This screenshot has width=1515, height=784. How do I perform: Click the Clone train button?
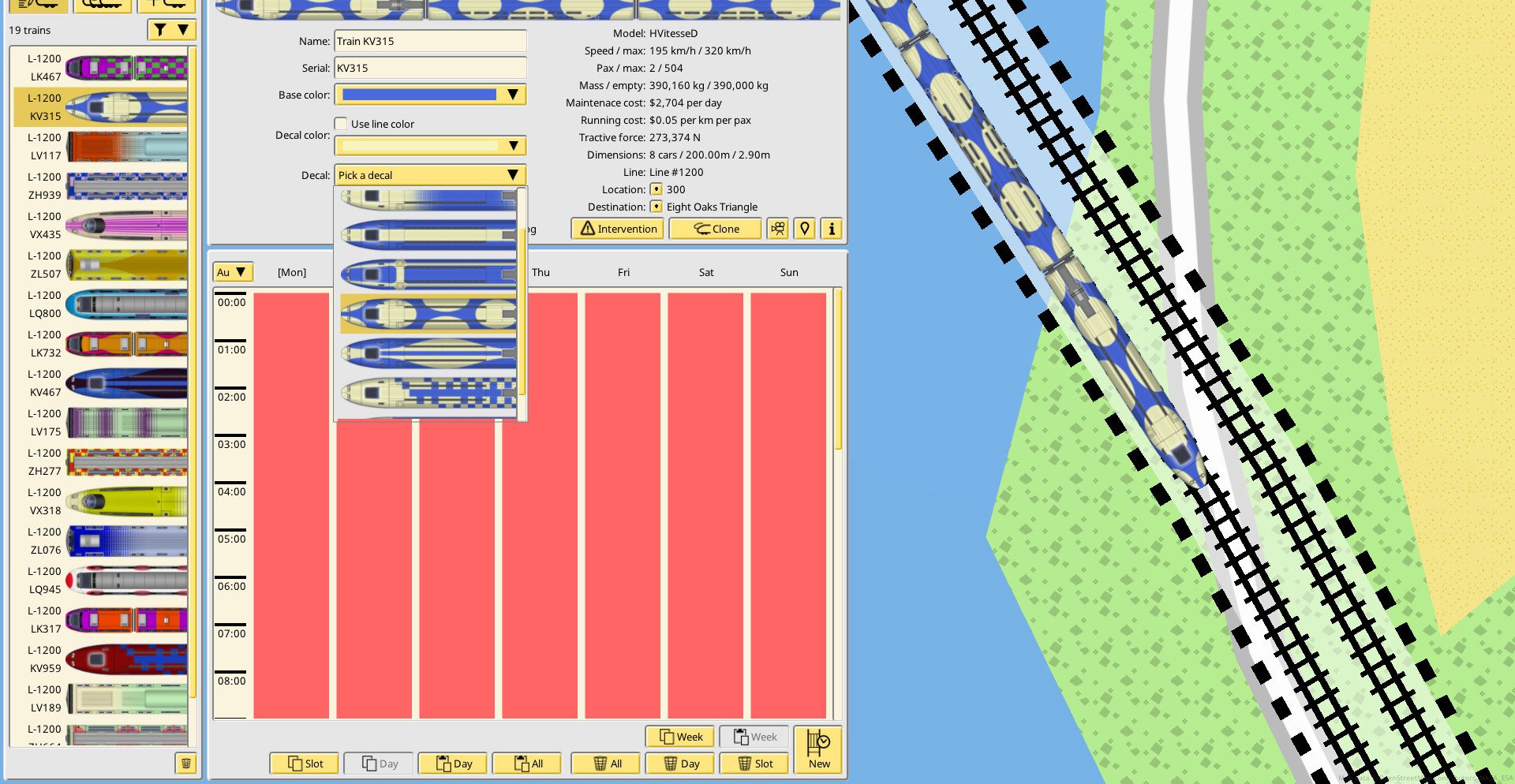[x=716, y=229]
